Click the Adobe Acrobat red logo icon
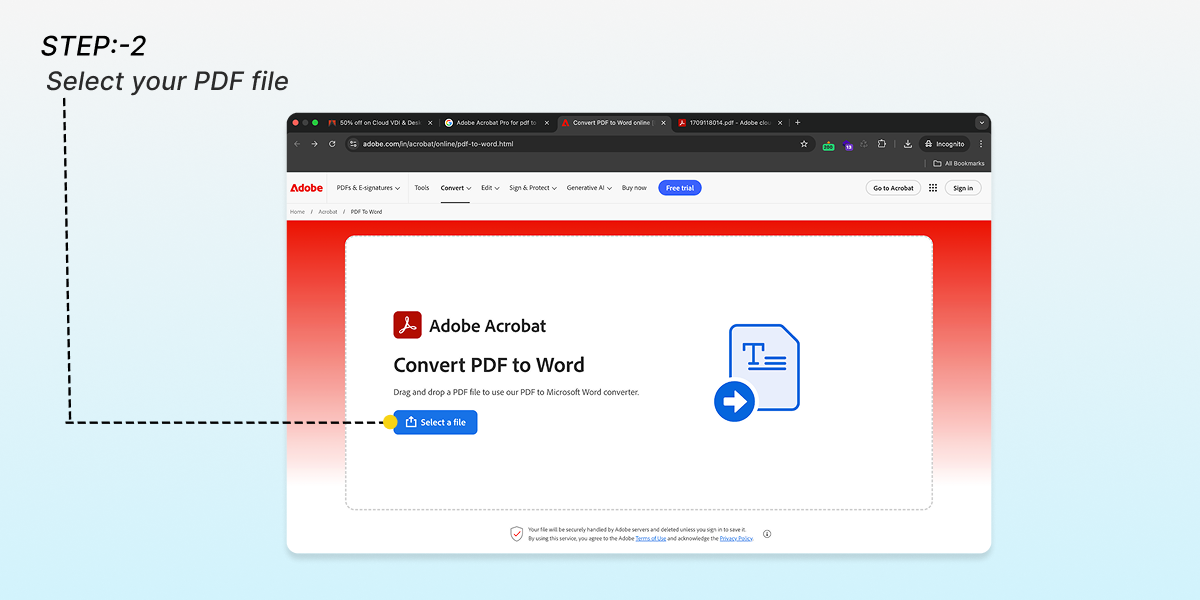 point(408,324)
